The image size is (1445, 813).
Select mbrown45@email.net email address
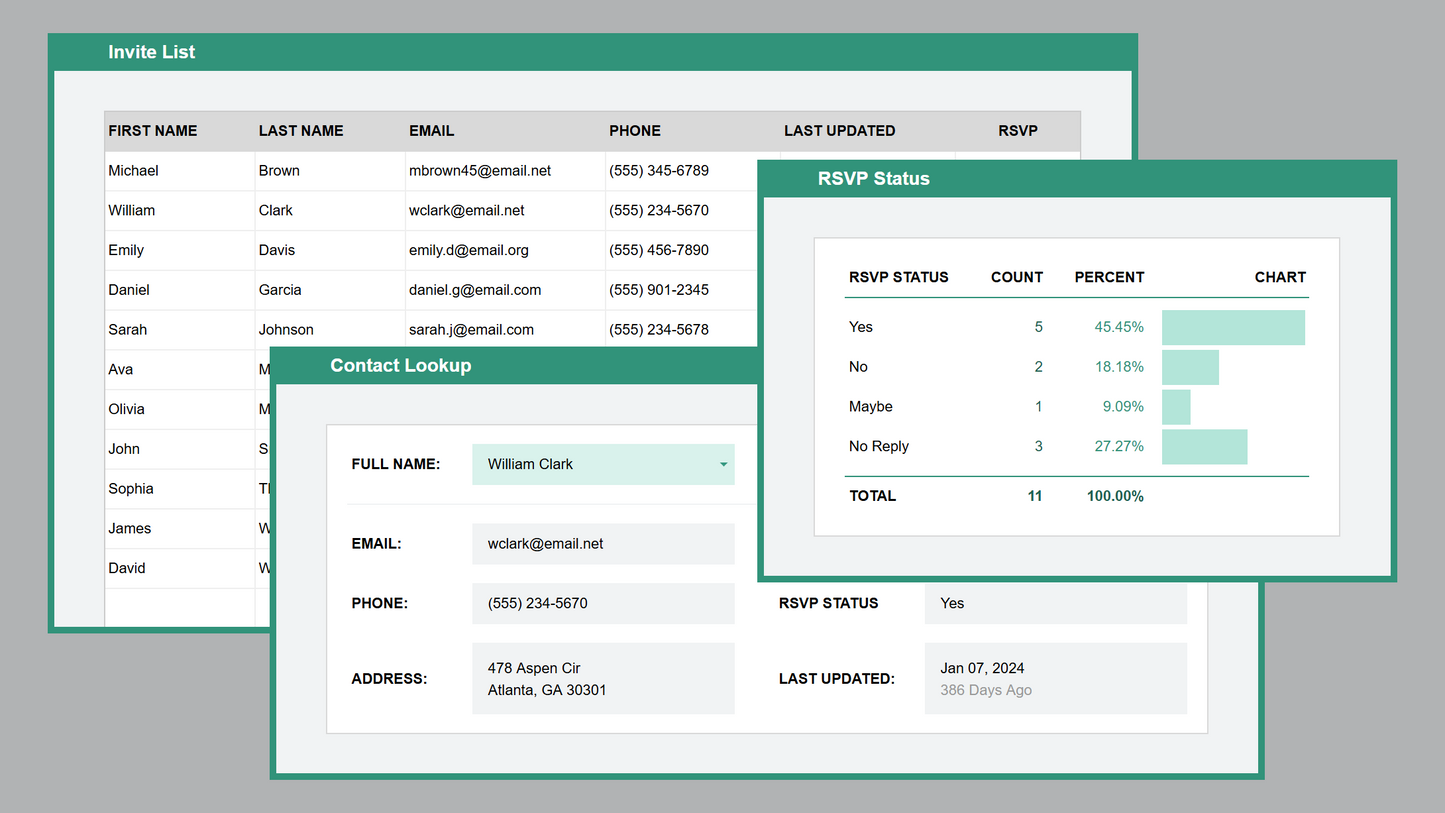(x=479, y=170)
